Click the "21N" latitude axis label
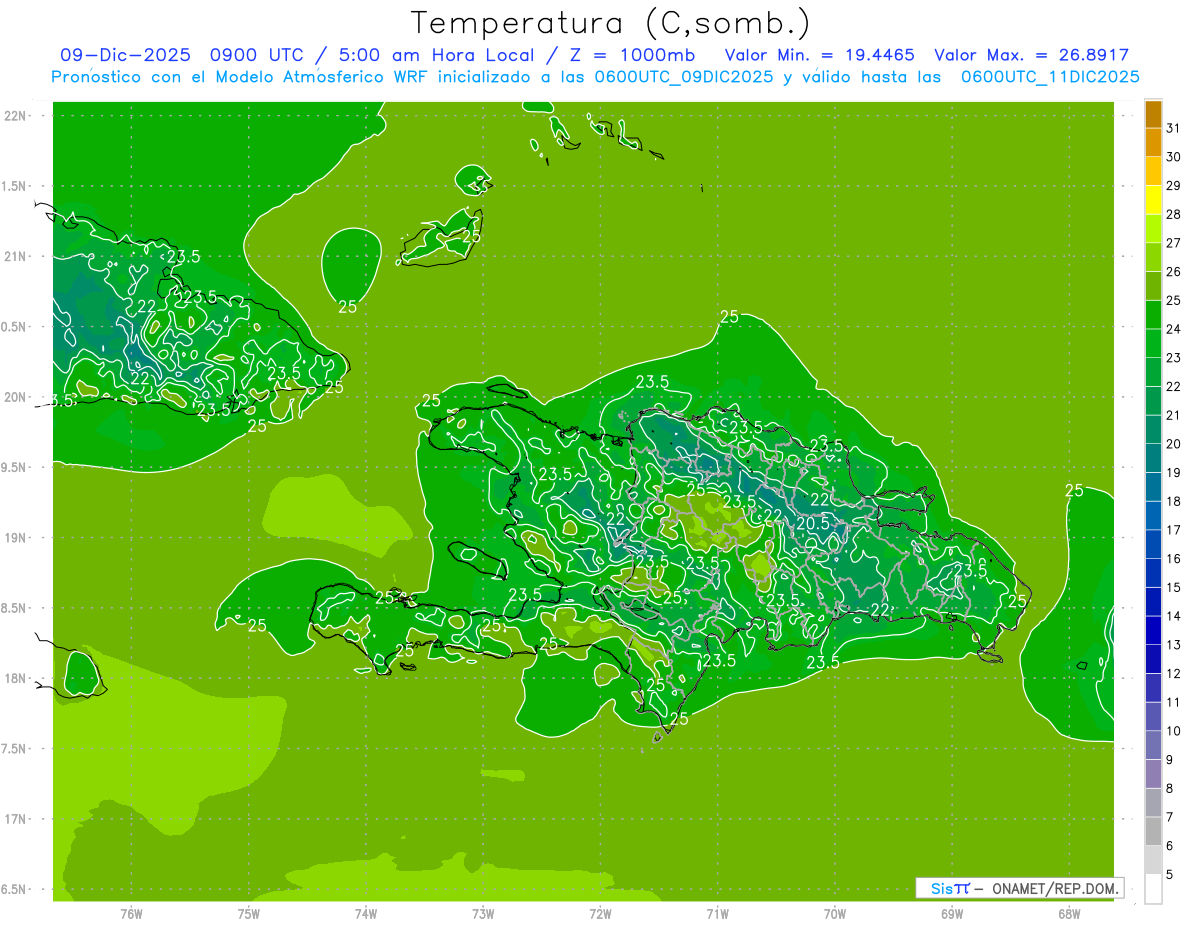This screenshot has width=1200, height=927. (x=15, y=257)
